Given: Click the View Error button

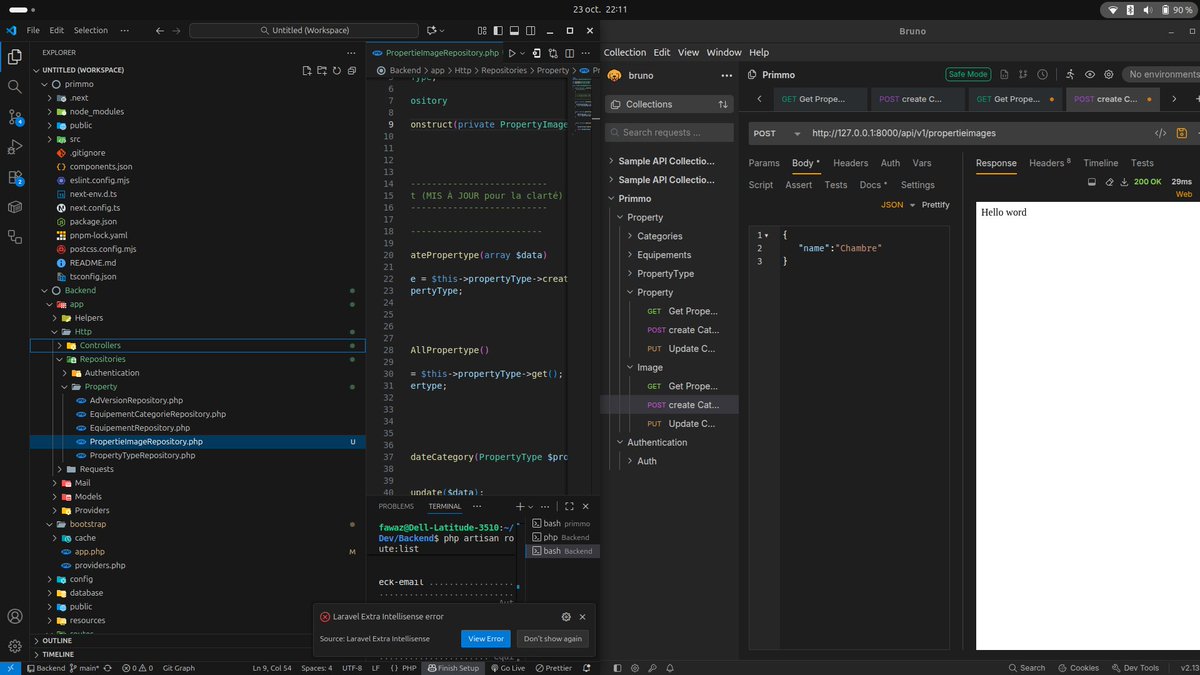Looking at the screenshot, I should click(x=486, y=639).
